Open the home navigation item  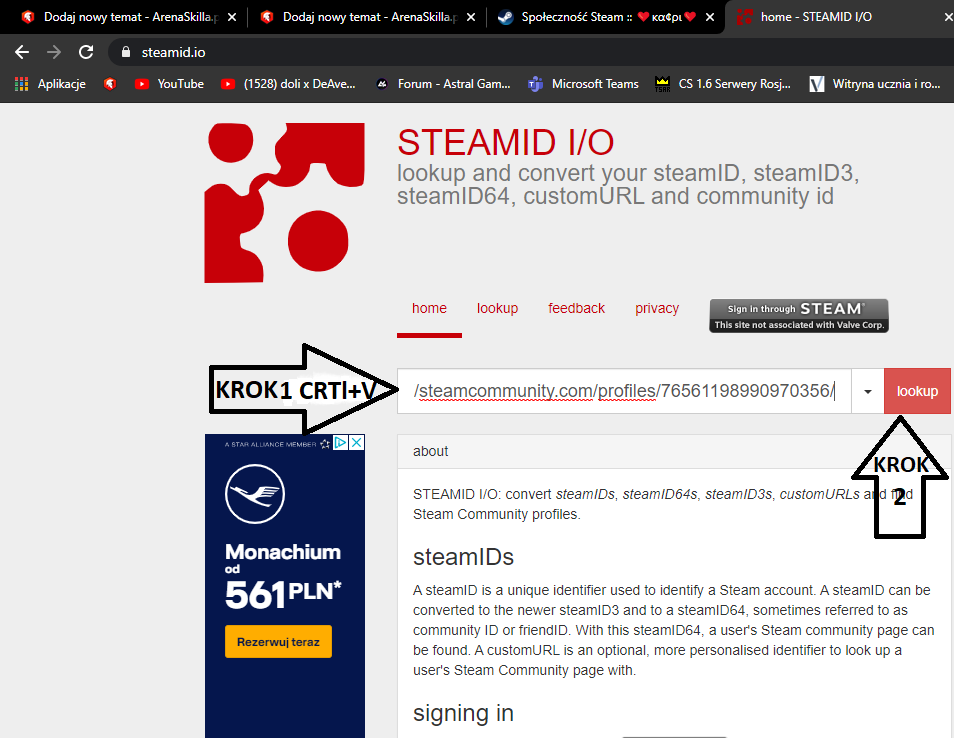429,308
